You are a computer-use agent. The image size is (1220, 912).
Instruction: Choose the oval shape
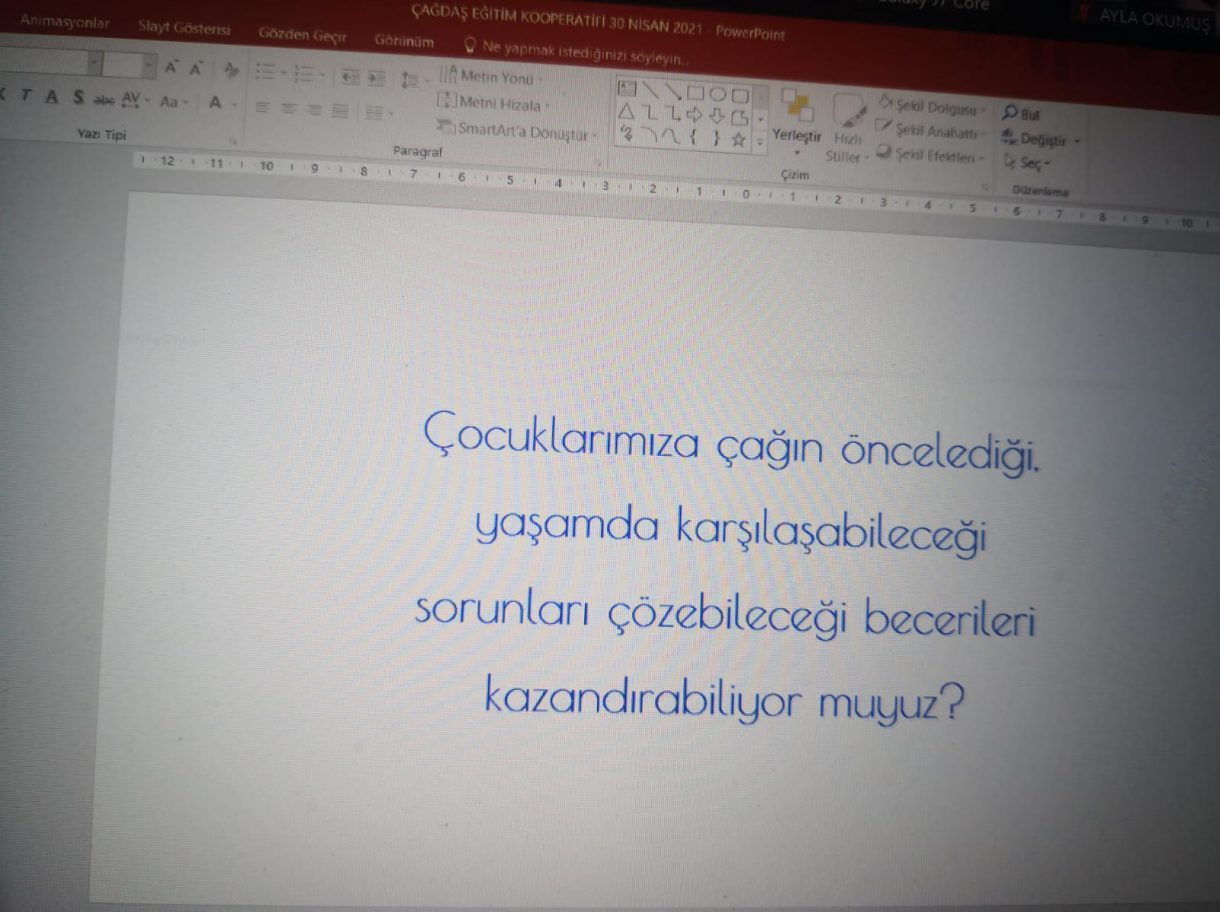(717, 94)
